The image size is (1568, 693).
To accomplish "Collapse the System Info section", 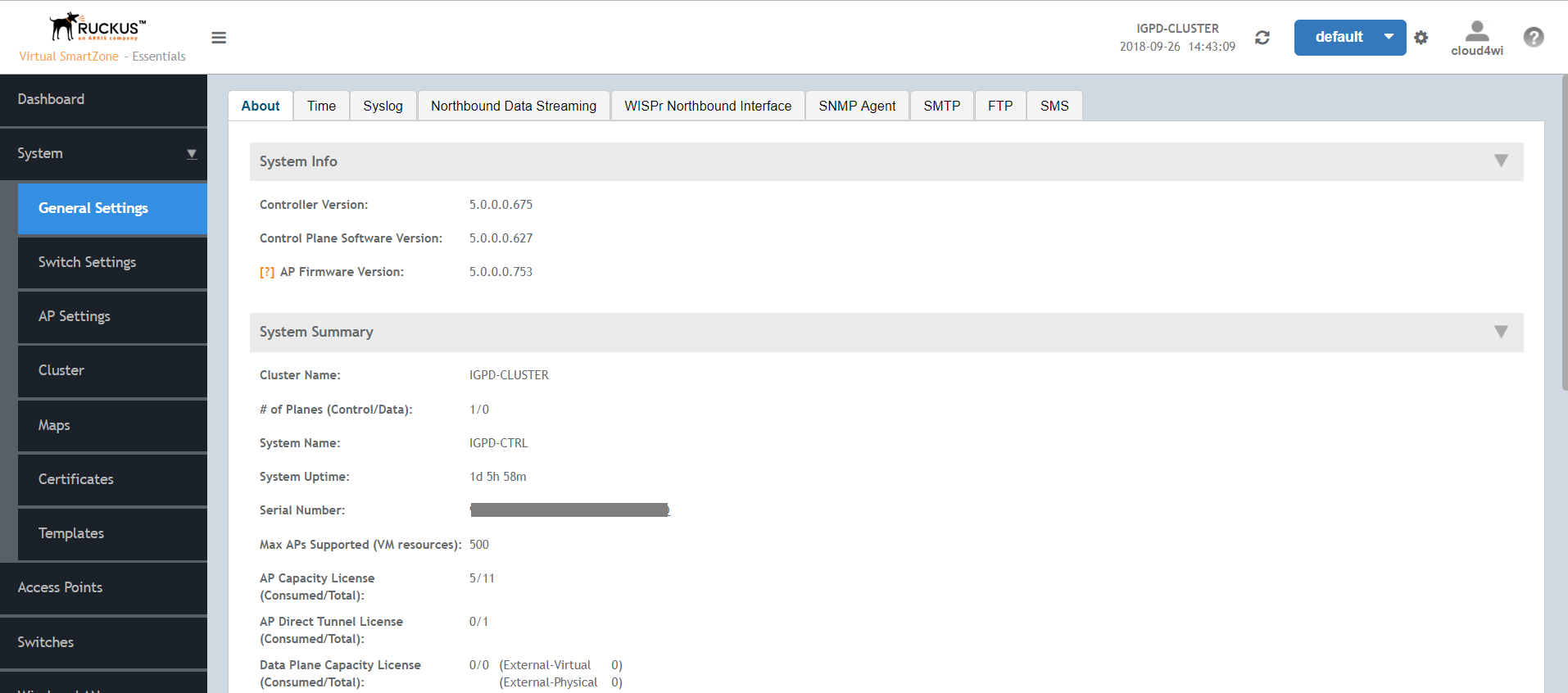I will click(x=1501, y=161).
